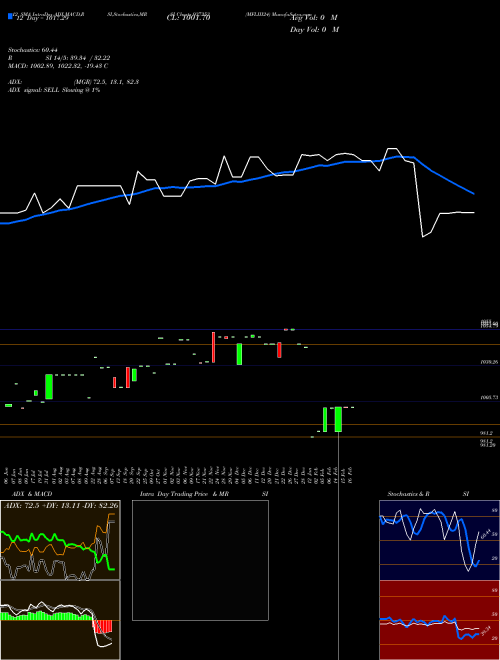Select the 'ADX signal: SELL' text
This screenshot has width=500, height=660.
click(54, 90)
